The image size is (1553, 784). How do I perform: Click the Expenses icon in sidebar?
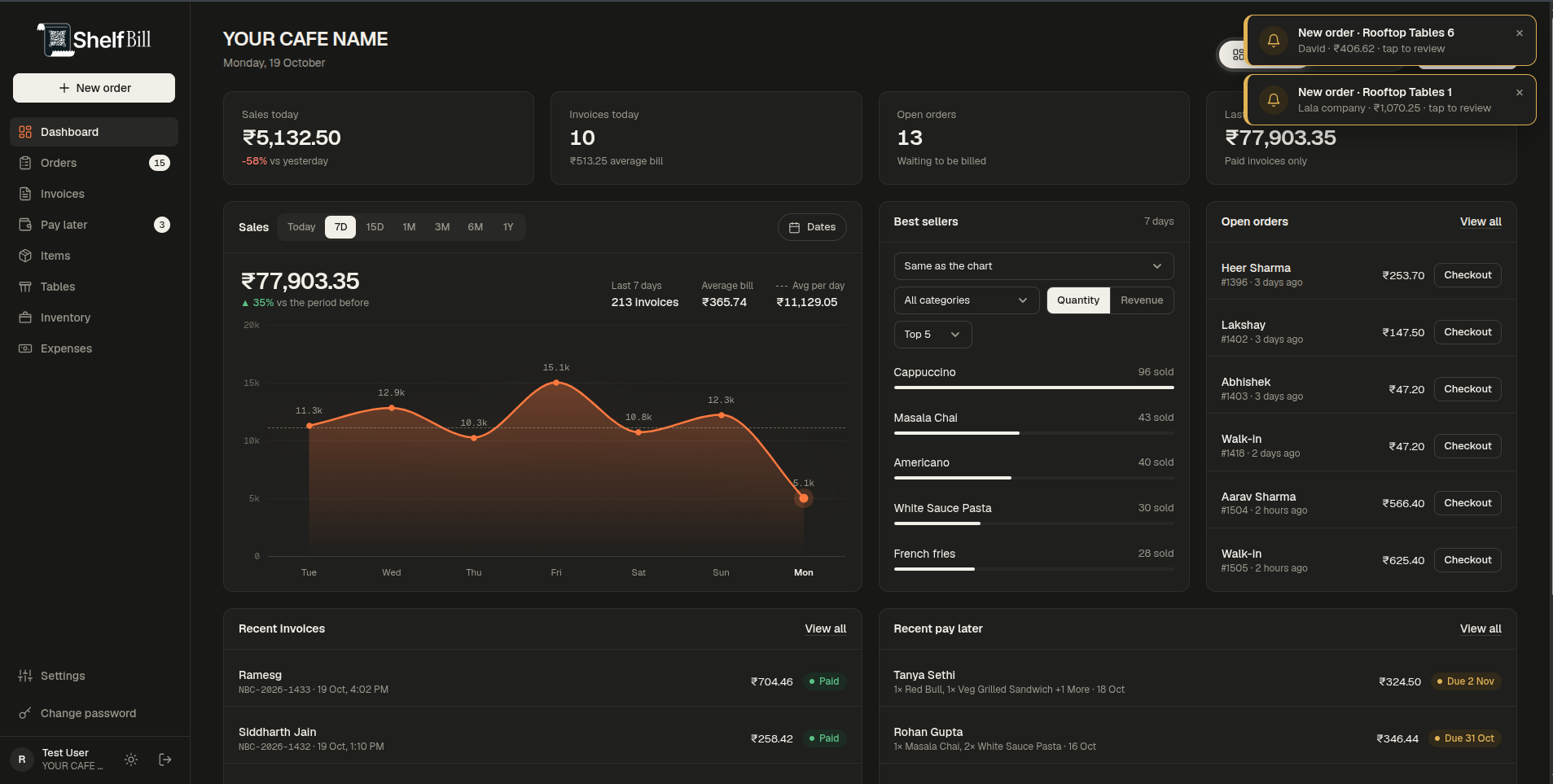25,348
